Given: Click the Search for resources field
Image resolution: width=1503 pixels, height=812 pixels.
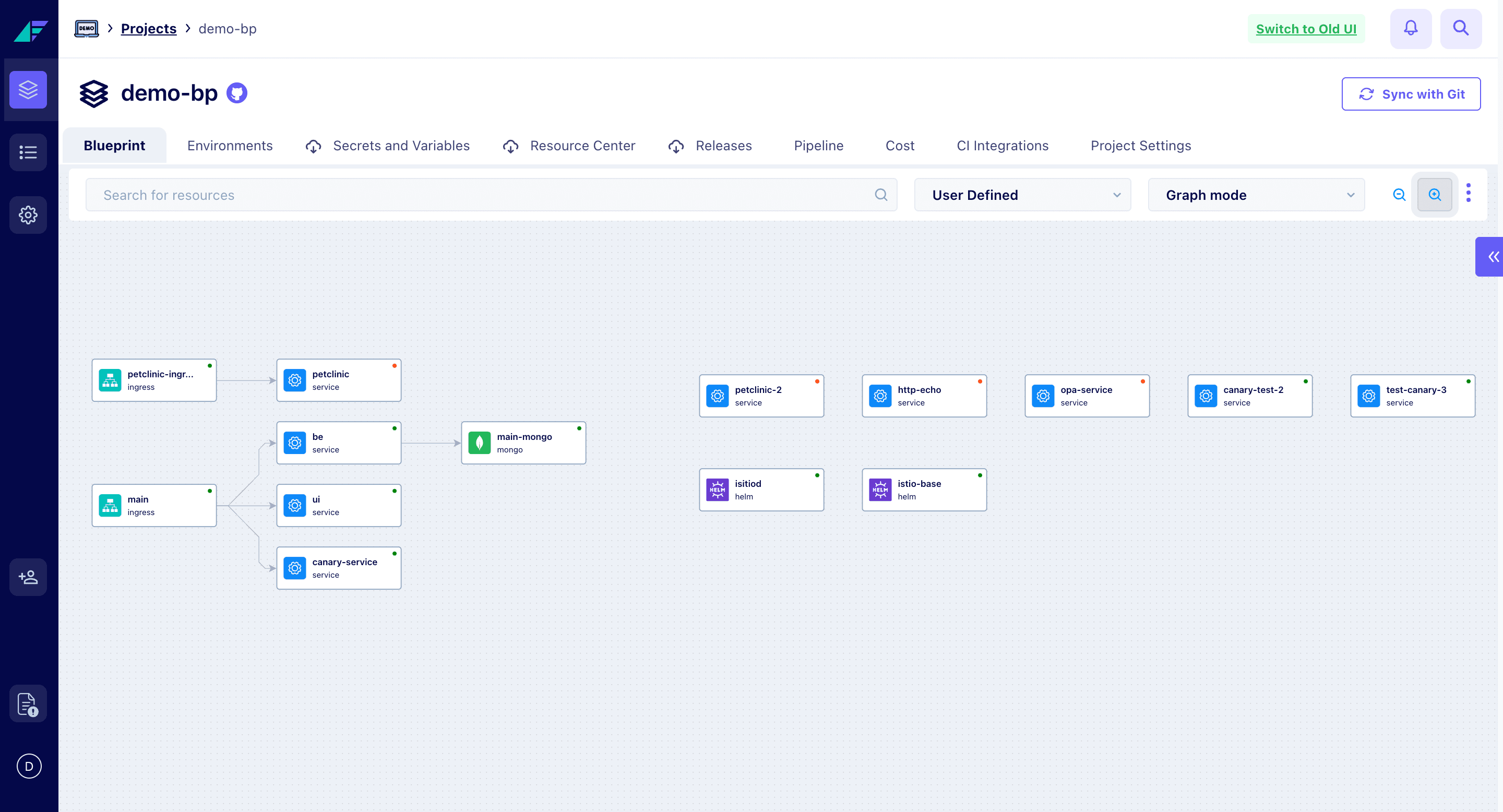Looking at the screenshot, I should point(484,195).
